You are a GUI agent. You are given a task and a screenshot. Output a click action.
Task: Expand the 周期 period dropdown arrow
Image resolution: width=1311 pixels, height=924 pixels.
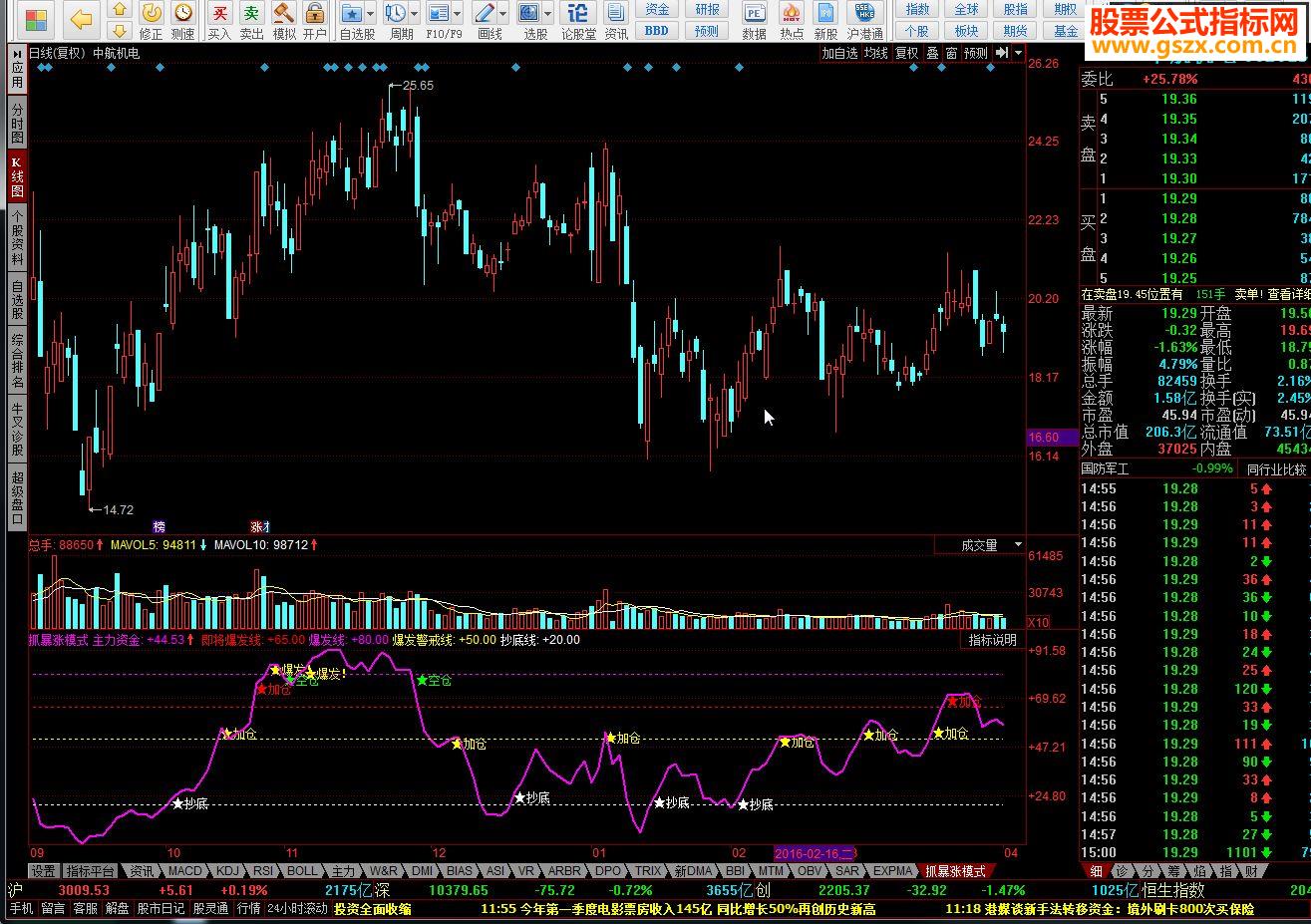point(416,14)
